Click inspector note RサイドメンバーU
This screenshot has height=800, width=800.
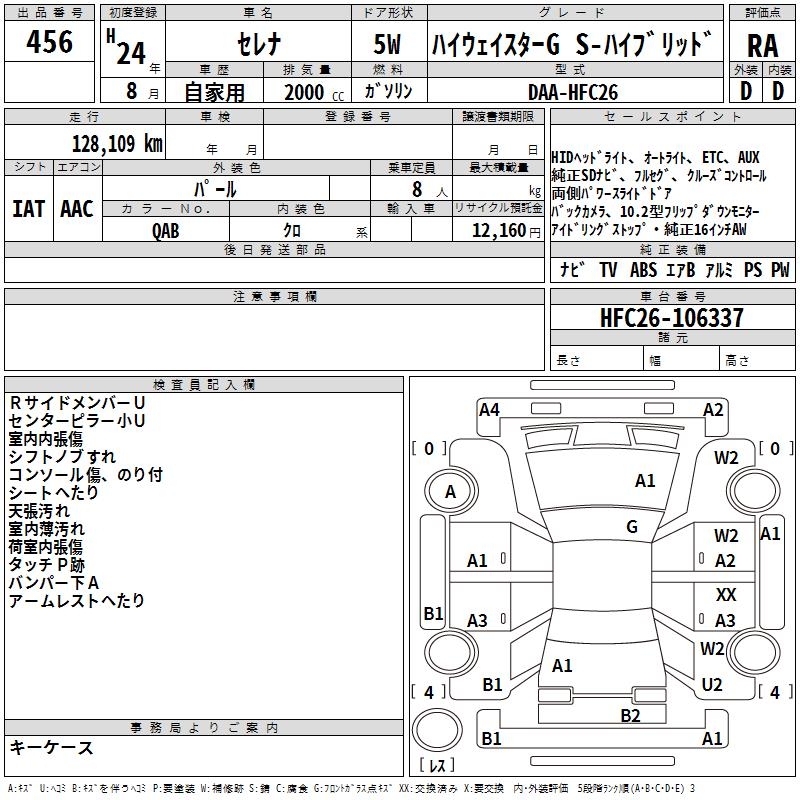(x=77, y=403)
